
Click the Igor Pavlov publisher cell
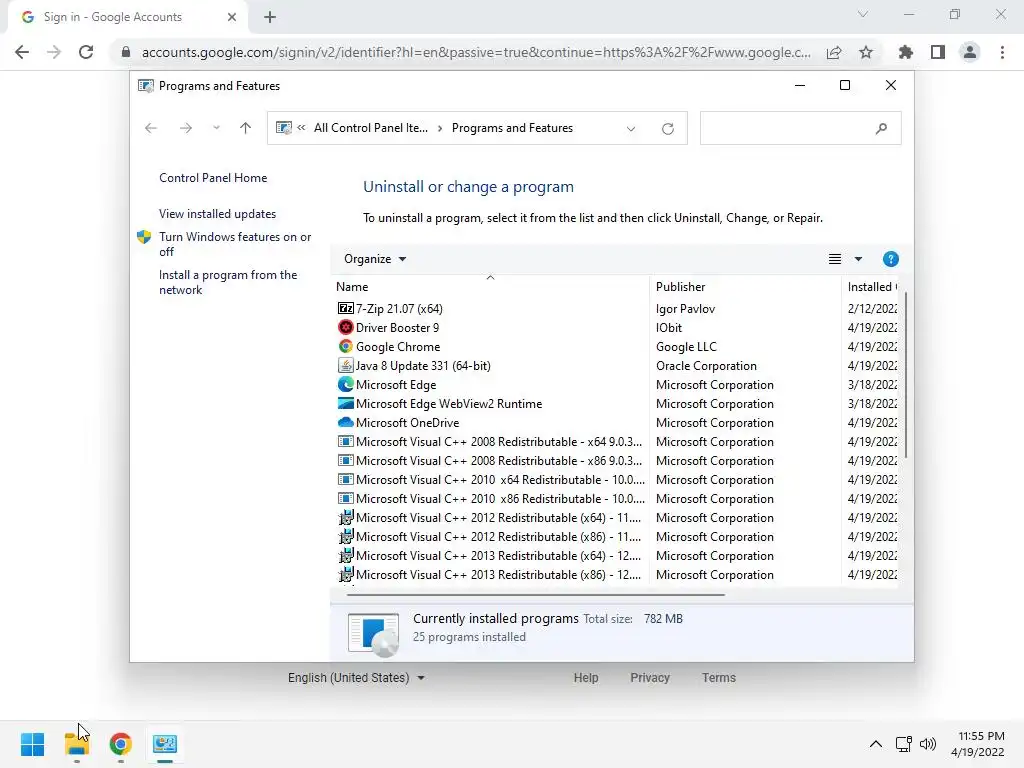tap(685, 309)
